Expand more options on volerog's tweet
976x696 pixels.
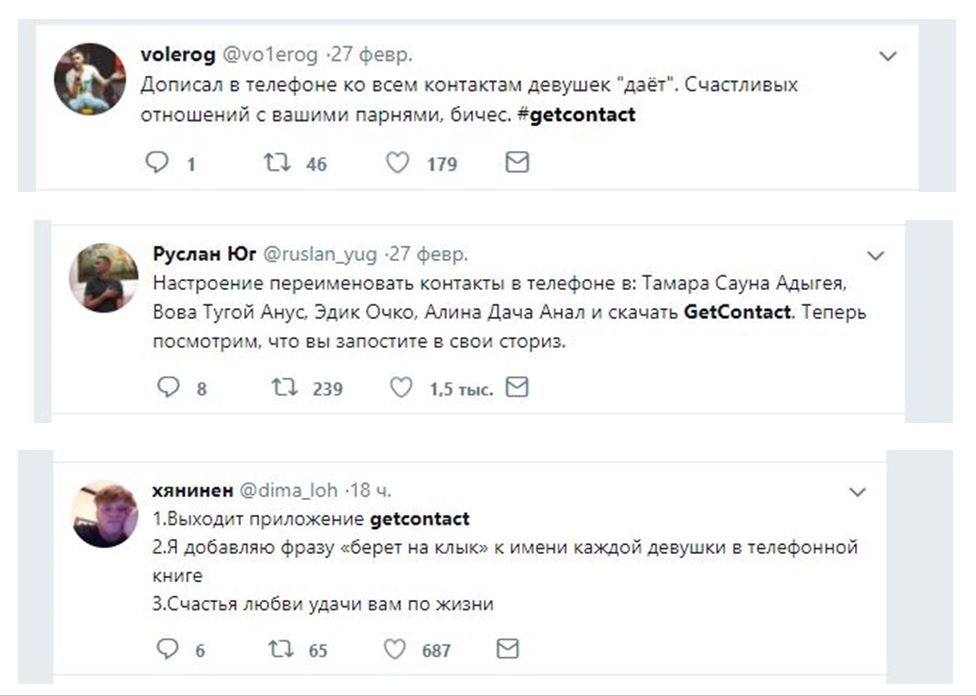(x=888, y=57)
